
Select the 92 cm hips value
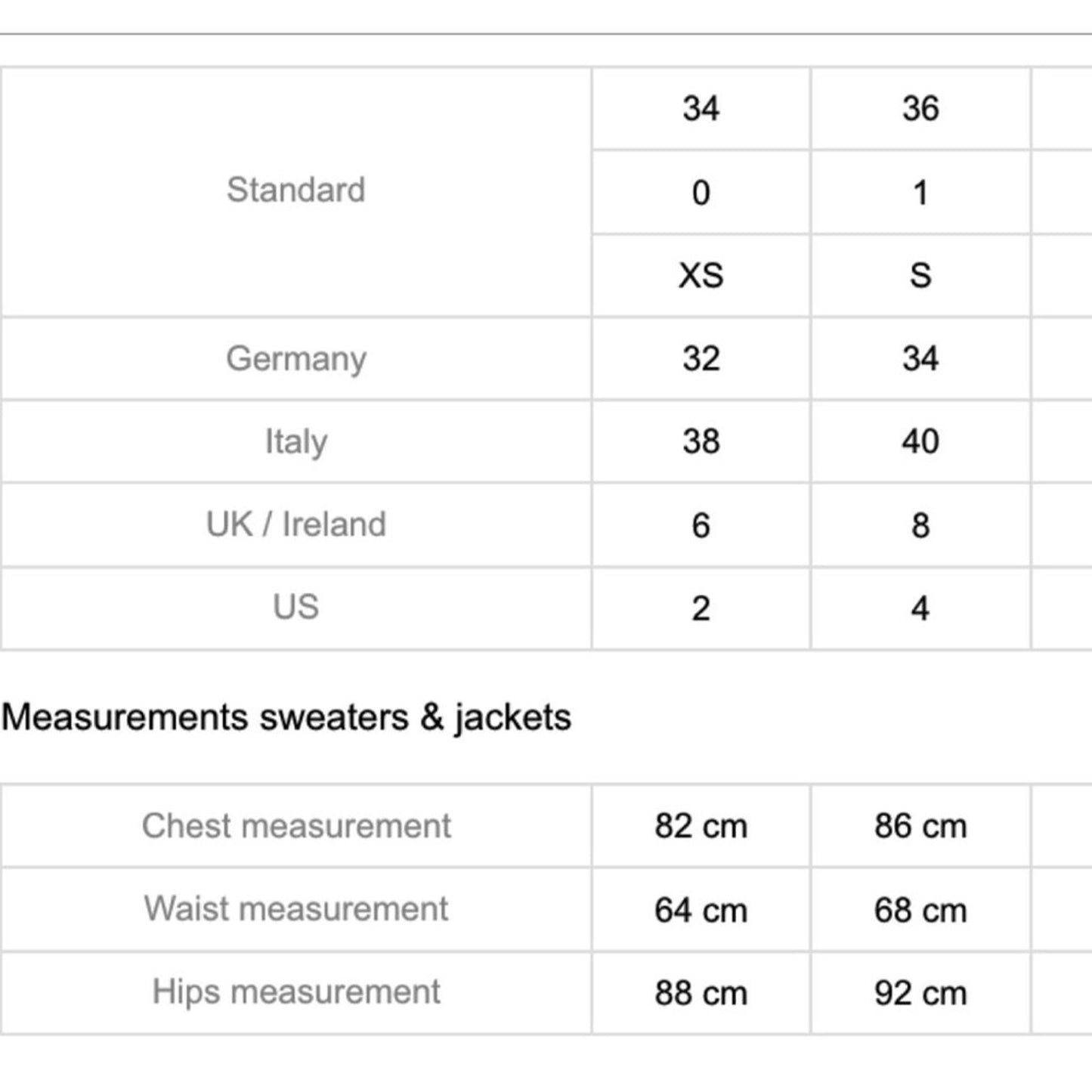click(920, 993)
